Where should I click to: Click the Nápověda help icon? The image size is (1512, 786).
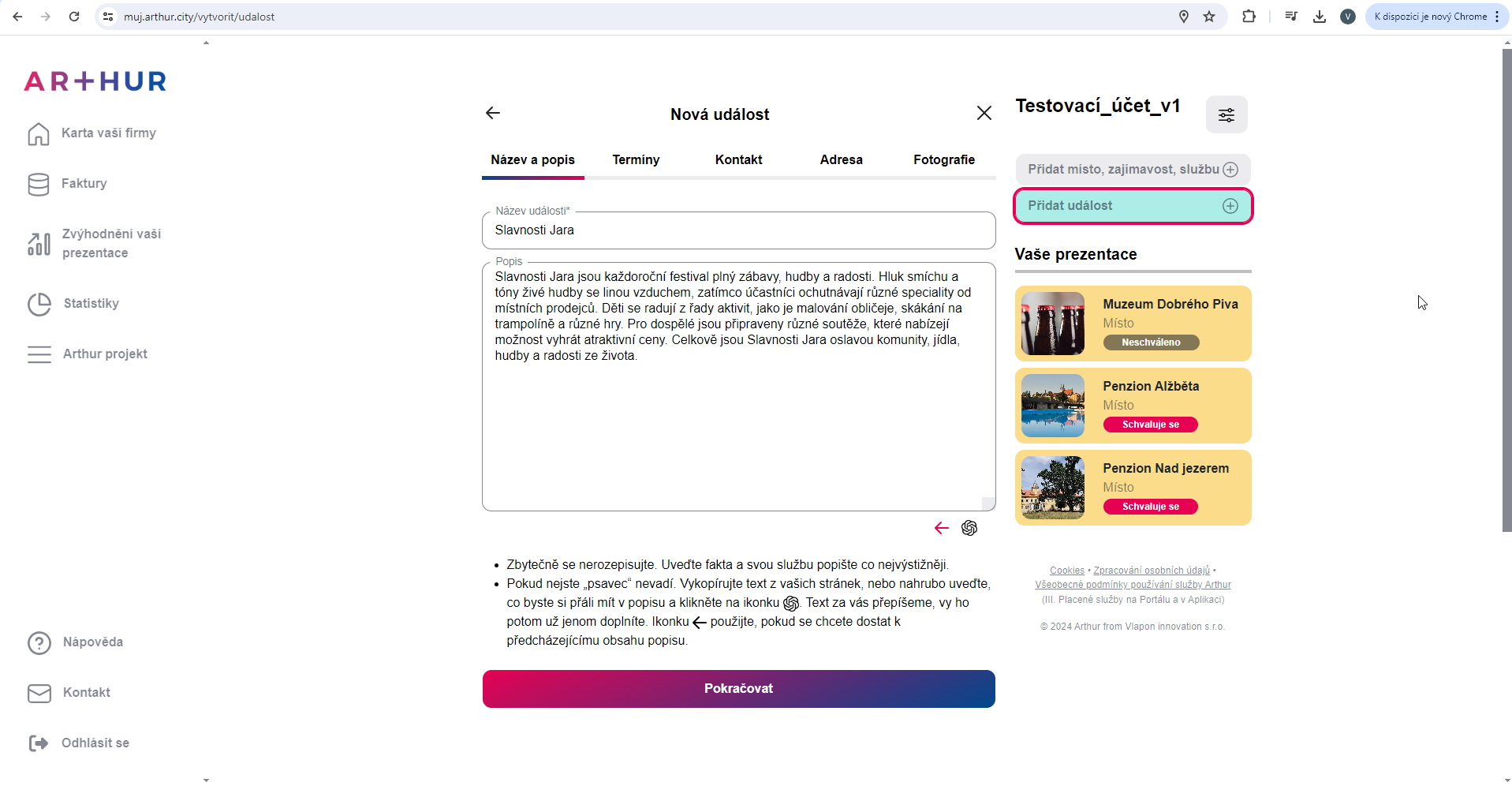pyautogui.click(x=39, y=643)
